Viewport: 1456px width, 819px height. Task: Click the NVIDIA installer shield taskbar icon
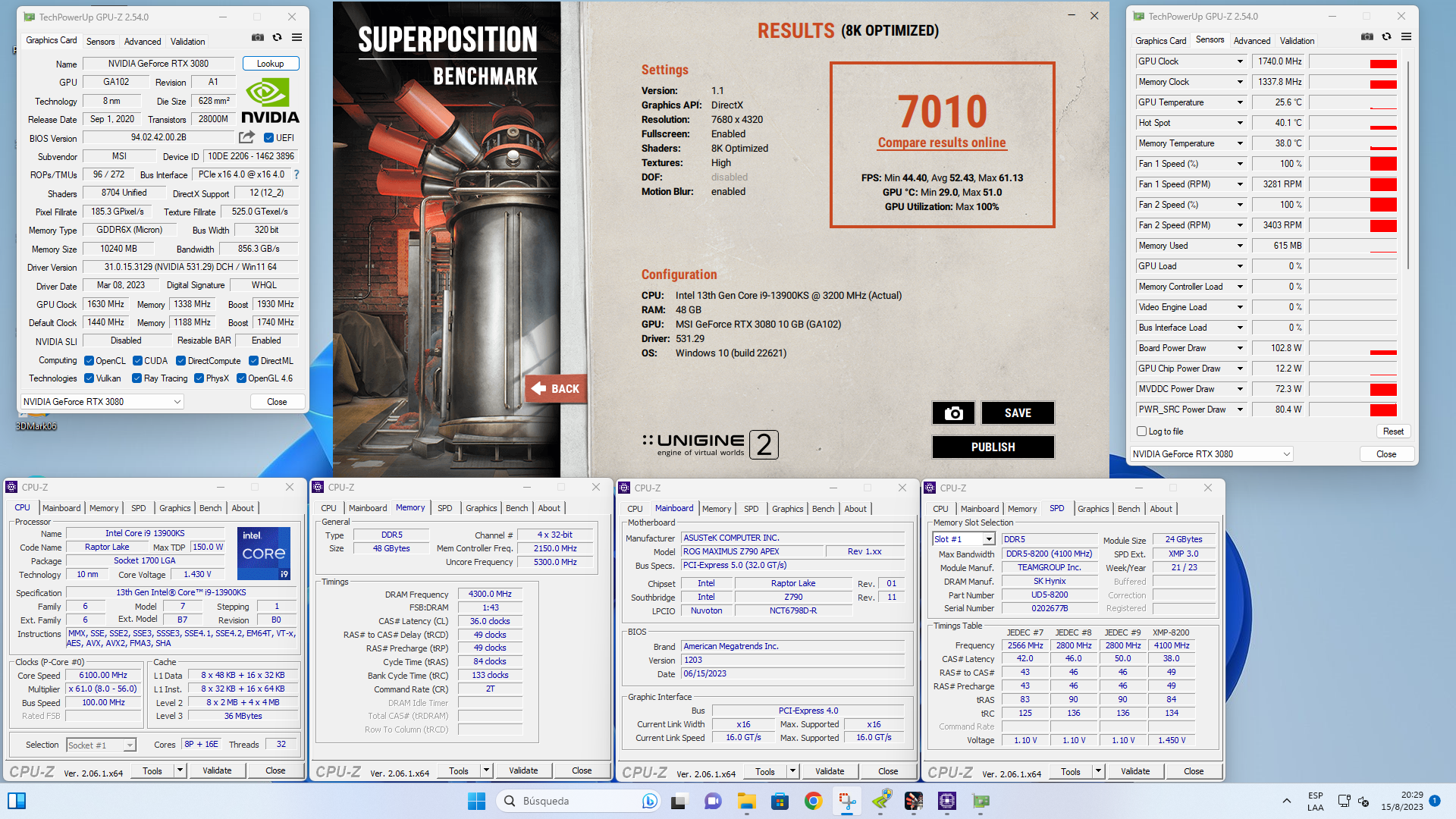[880, 801]
